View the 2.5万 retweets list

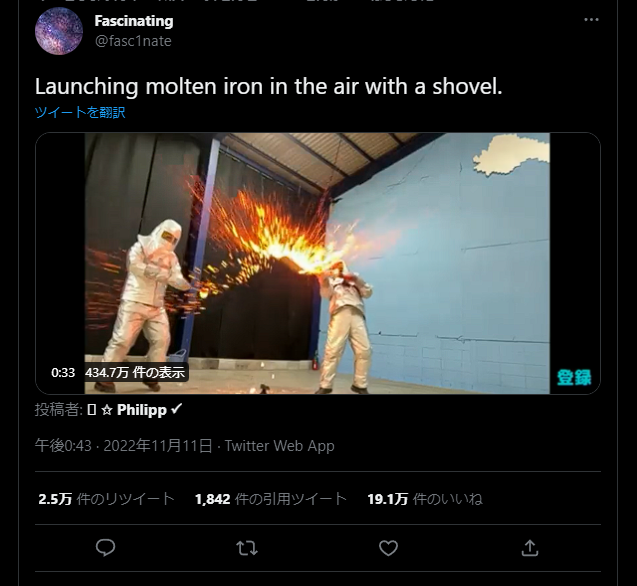tap(106, 499)
